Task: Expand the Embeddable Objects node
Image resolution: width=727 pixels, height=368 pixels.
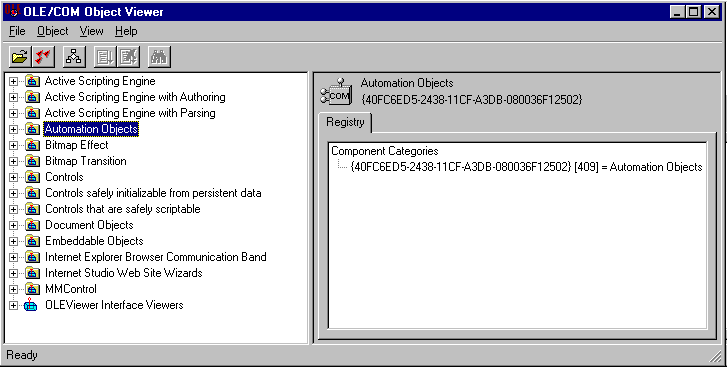Action: pos(13,241)
